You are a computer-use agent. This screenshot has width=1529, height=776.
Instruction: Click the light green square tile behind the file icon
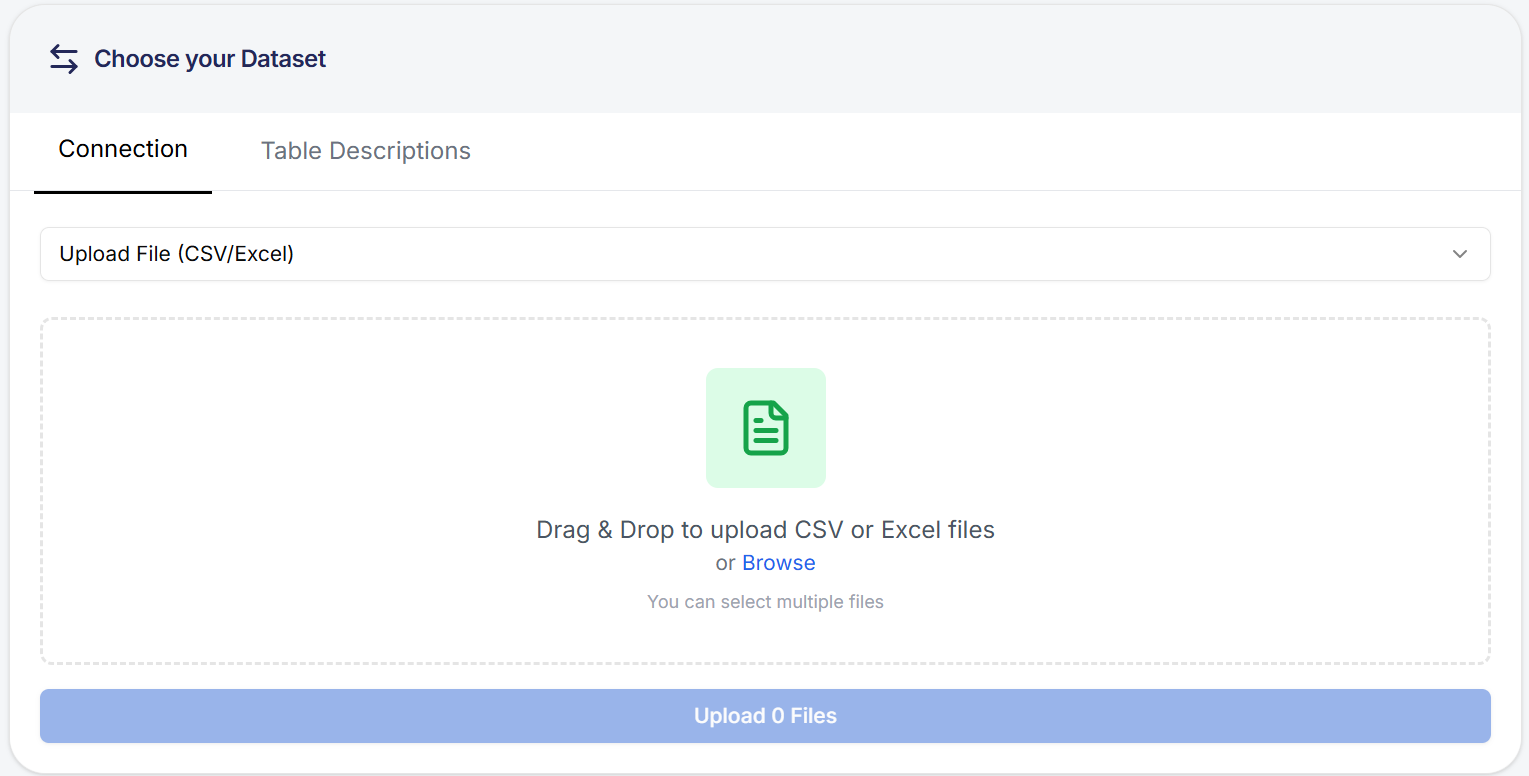click(766, 428)
